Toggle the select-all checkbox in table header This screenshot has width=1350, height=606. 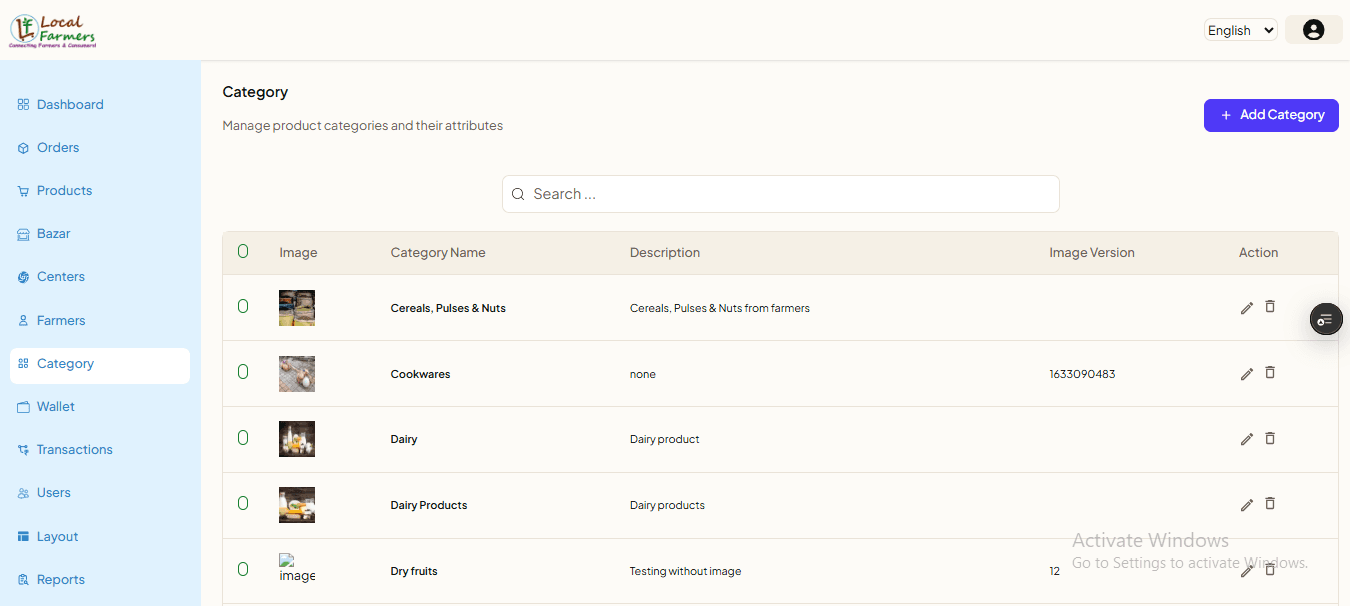243,251
